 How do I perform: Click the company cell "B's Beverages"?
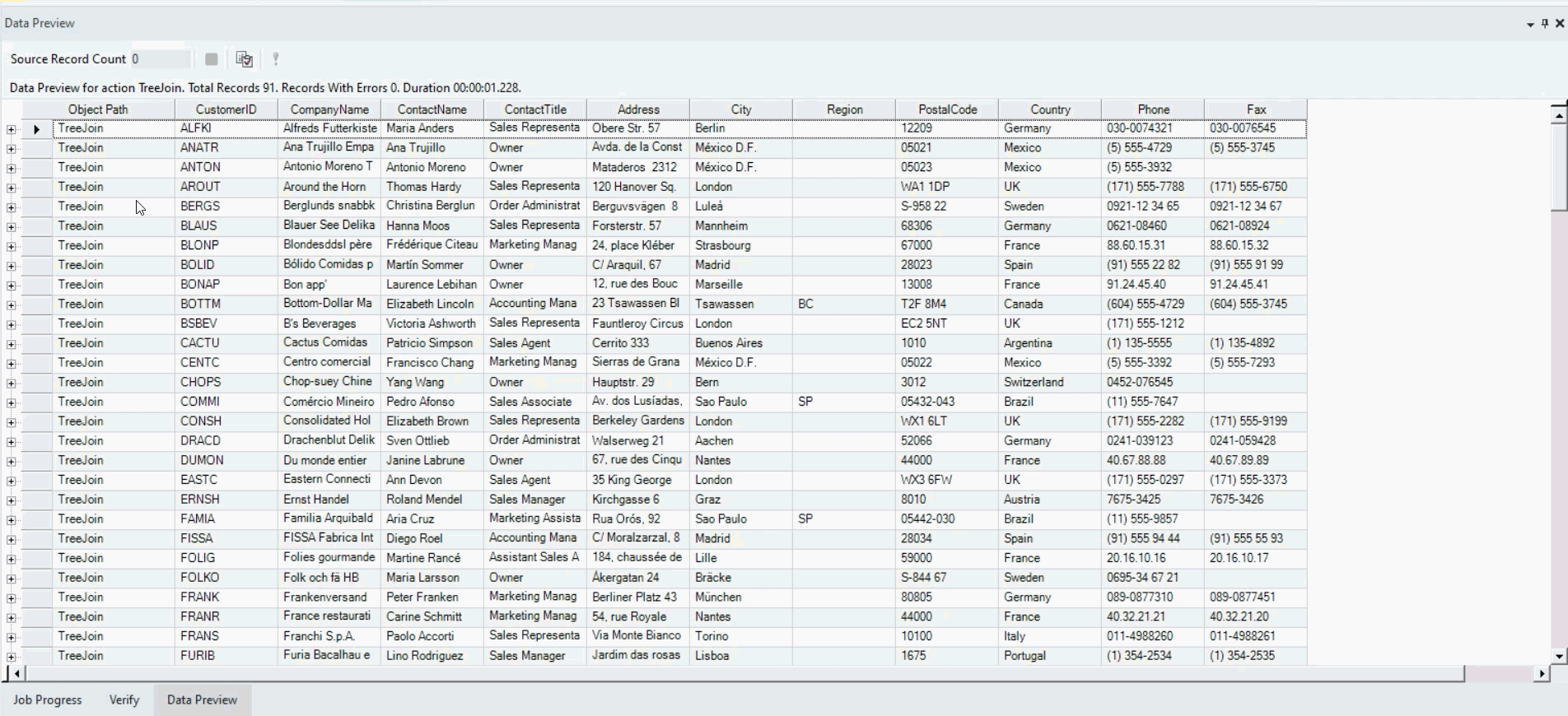[329, 323]
